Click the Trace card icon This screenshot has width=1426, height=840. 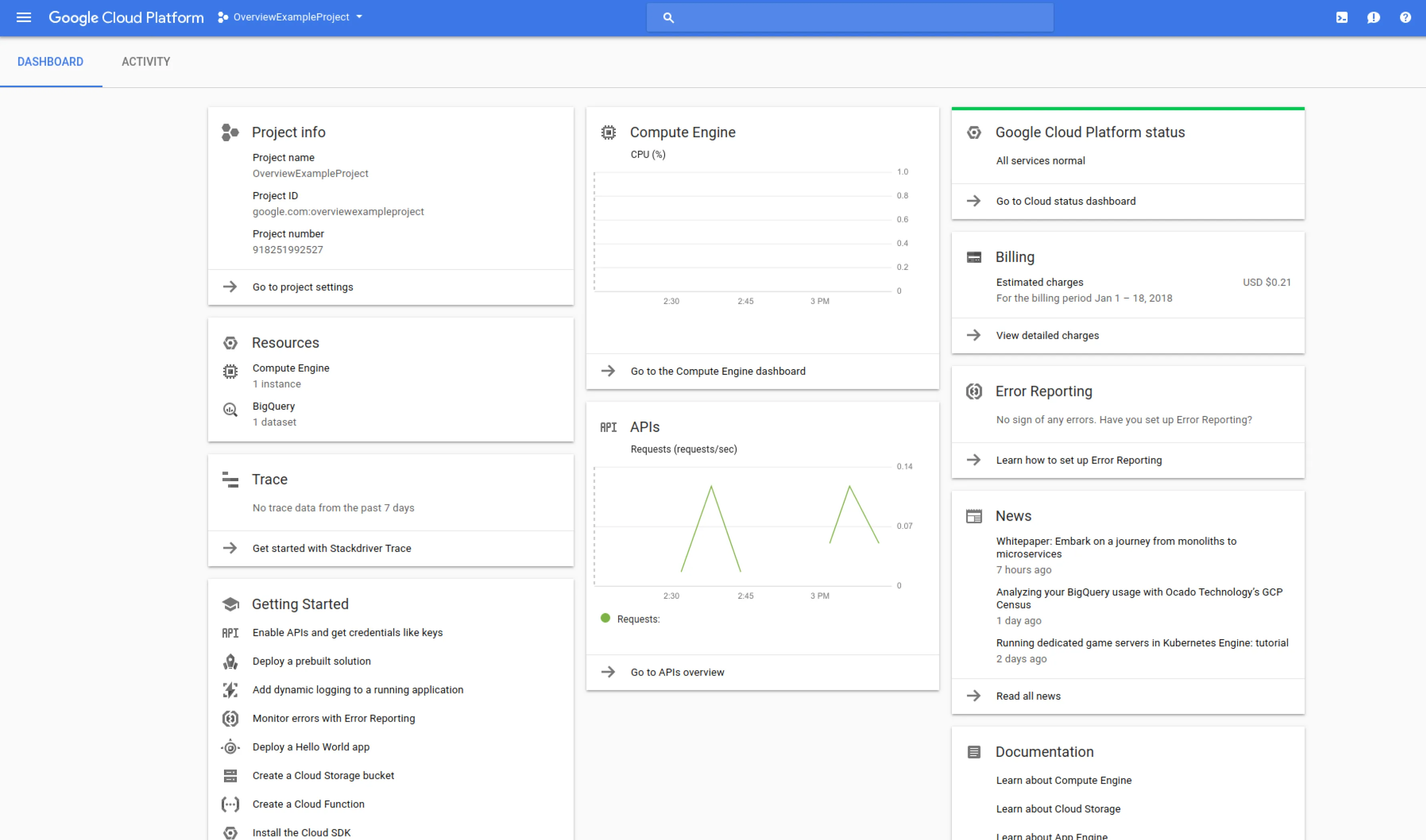click(230, 480)
